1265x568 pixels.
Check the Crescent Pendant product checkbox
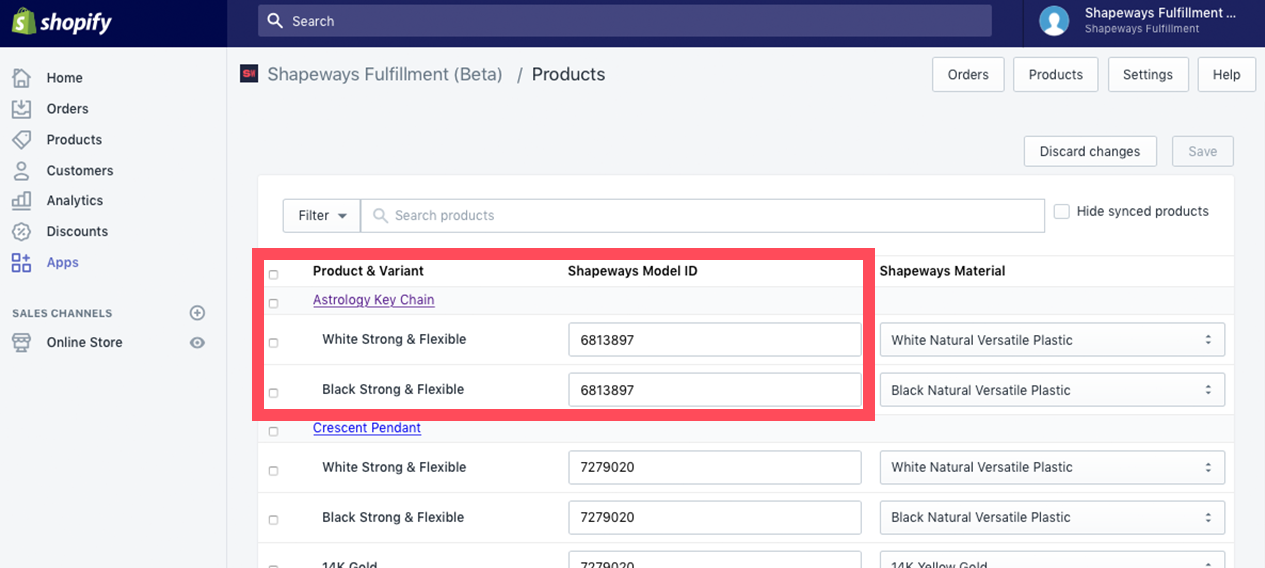tap(273, 431)
